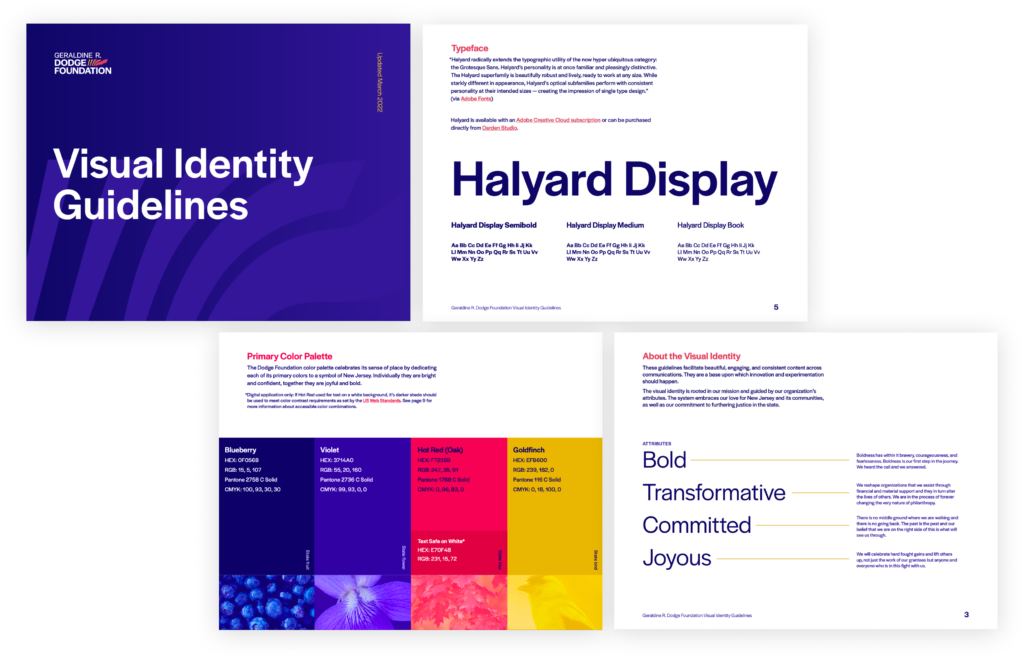Click the Pantone 2758 C Solid text

point(251,480)
